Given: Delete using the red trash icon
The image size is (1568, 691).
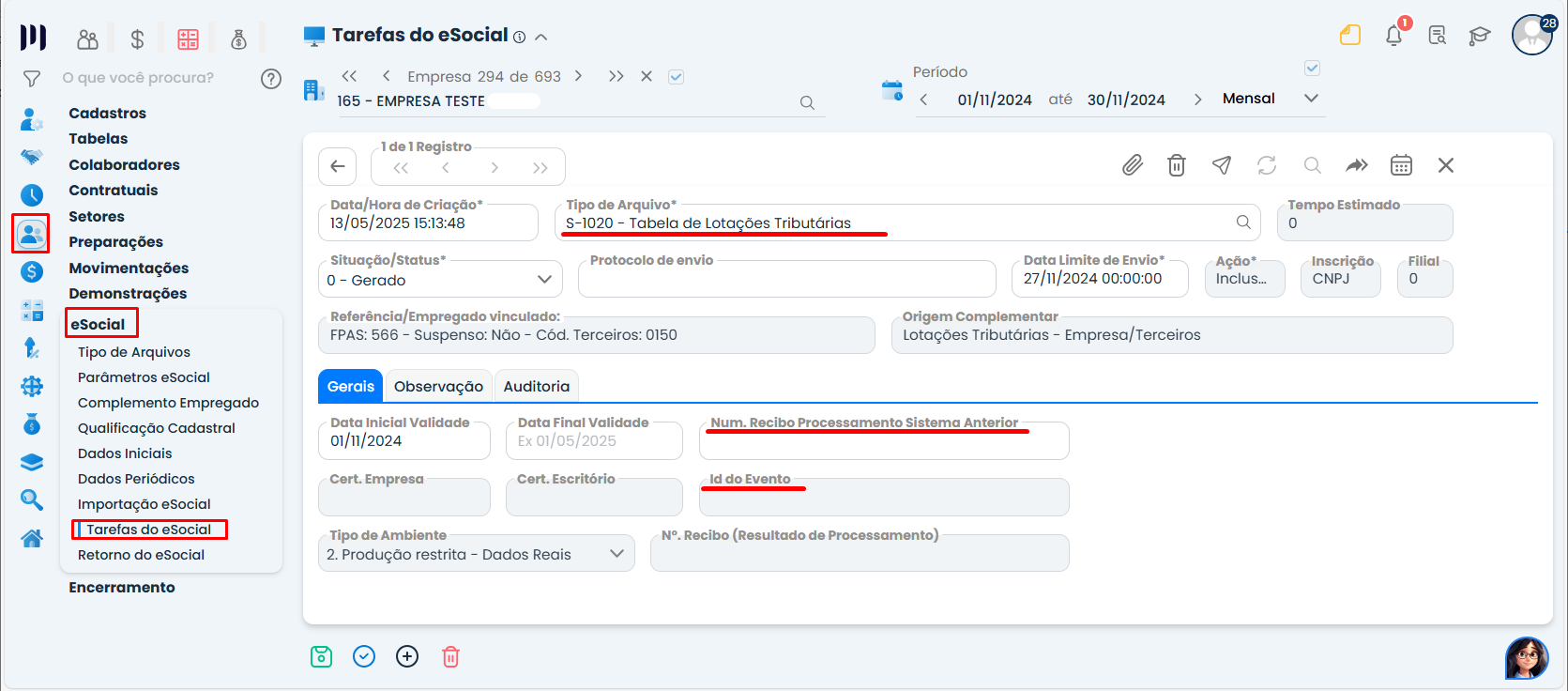Looking at the screenshot, I should pyautogui.click(x=450, y=656).
